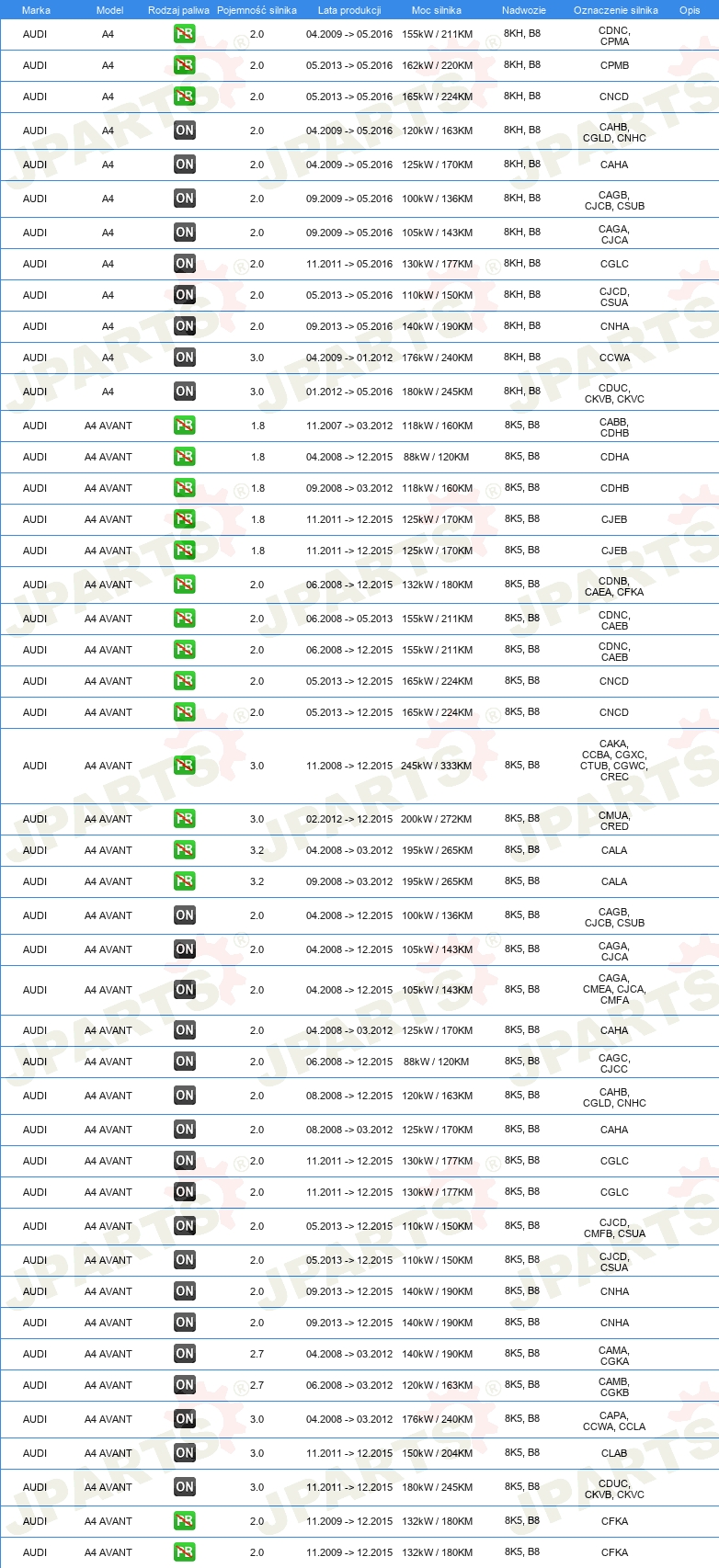Click the ON icon in the 2.7 CAMA, CGKA row
This screenshot has height=1568, width=719.
[x=185, y=1354]
